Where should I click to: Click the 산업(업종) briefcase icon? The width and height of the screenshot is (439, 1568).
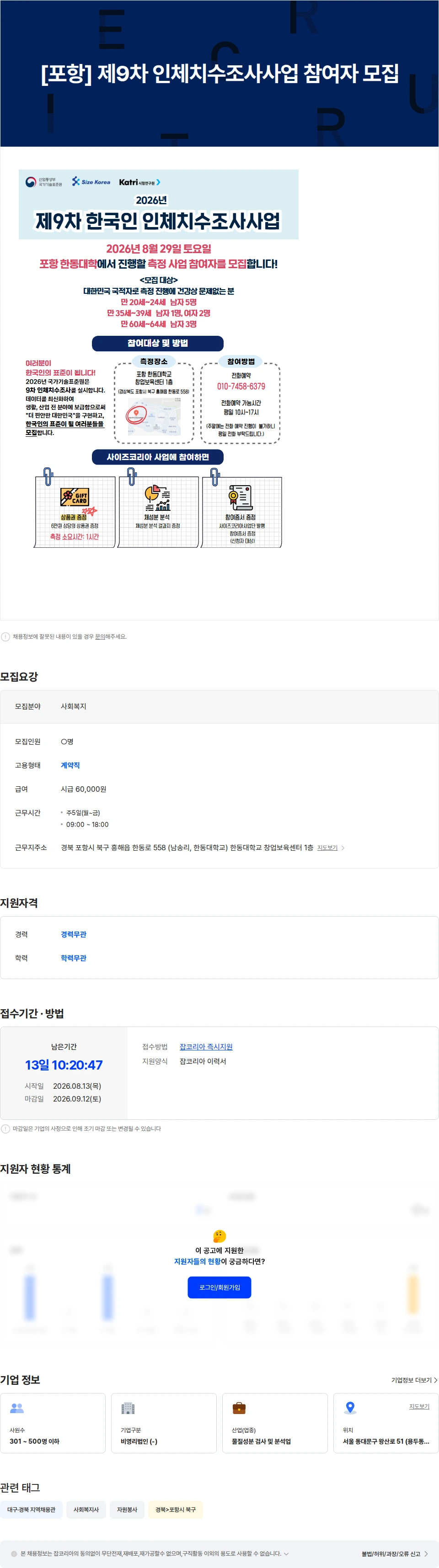[239, 1408]
